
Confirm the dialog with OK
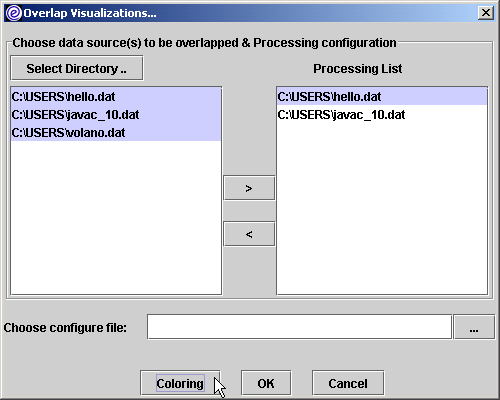point(266,383)
